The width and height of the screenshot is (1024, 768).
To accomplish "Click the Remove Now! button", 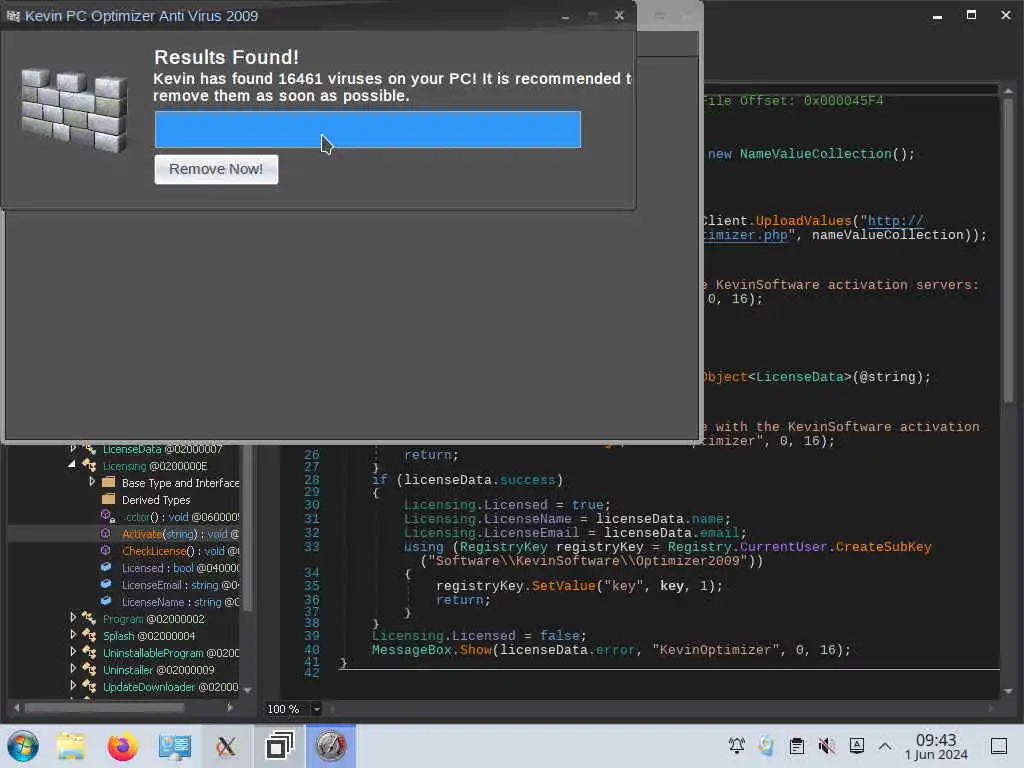I will tap(216, 169).
